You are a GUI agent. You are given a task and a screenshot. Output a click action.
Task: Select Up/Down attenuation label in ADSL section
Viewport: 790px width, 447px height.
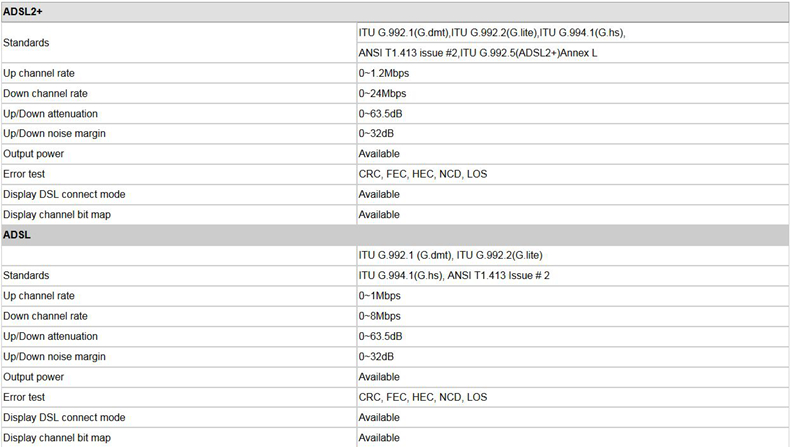click(x=50, y=336)
